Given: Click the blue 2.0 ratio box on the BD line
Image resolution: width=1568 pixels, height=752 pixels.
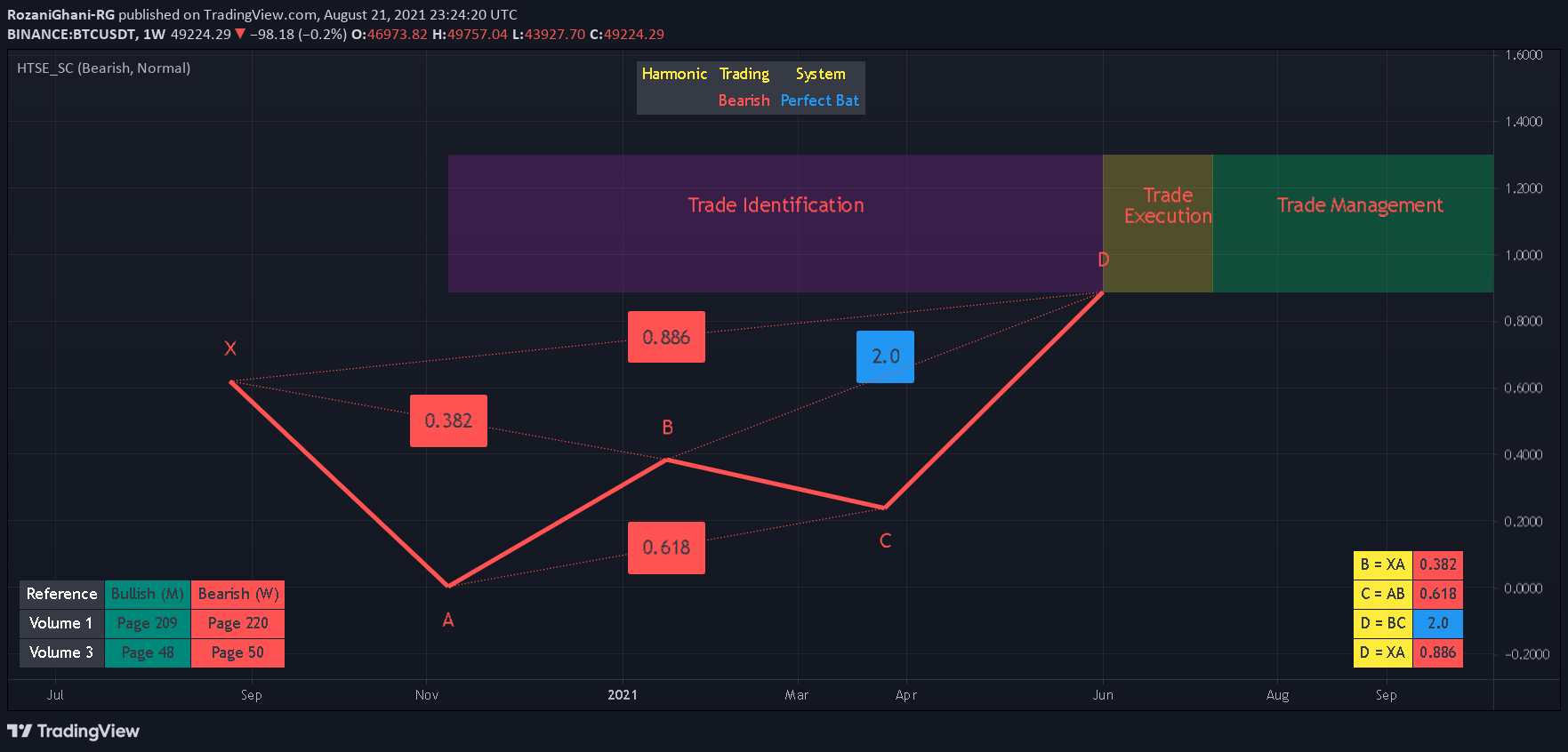Looking at the screenshot, I should point(885,356).
